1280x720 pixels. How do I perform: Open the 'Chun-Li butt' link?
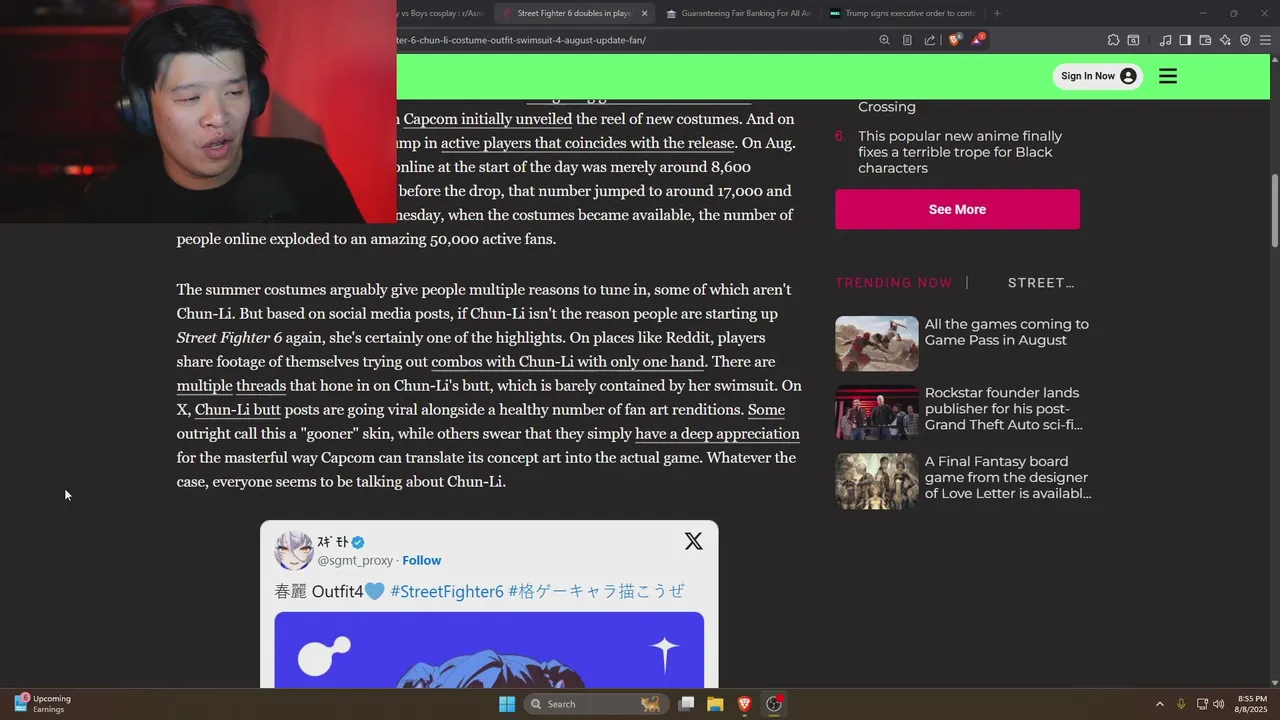pyautogui.click(x=238, y=409)
